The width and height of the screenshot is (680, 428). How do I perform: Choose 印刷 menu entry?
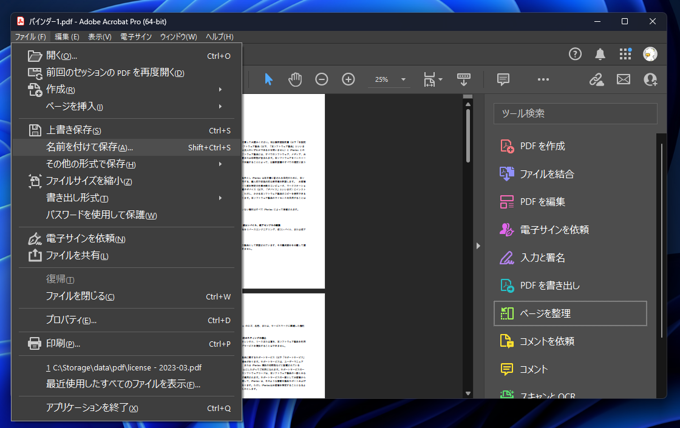pos(127,344)
